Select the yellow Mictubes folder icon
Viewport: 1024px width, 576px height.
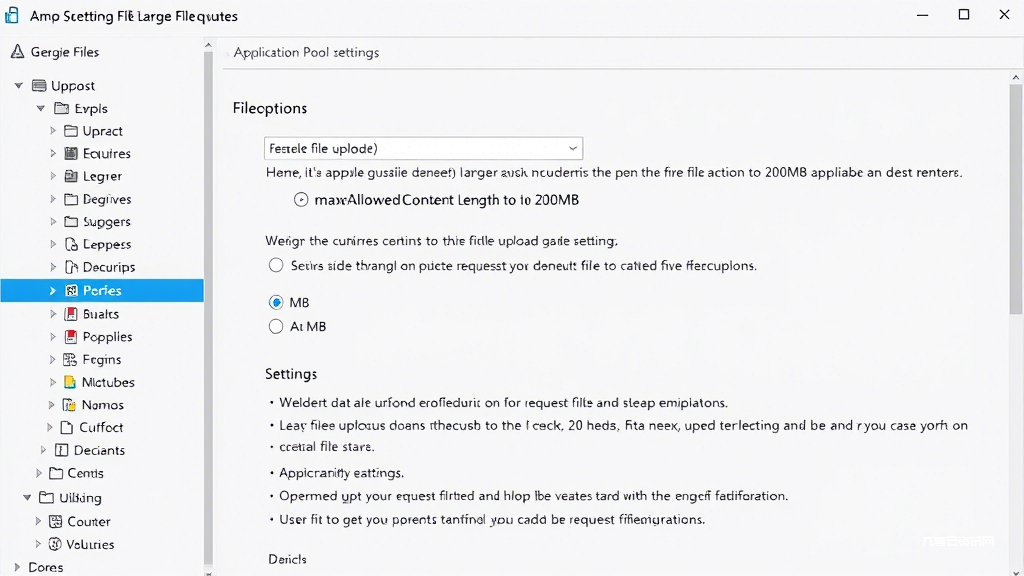tap(70, 382)
